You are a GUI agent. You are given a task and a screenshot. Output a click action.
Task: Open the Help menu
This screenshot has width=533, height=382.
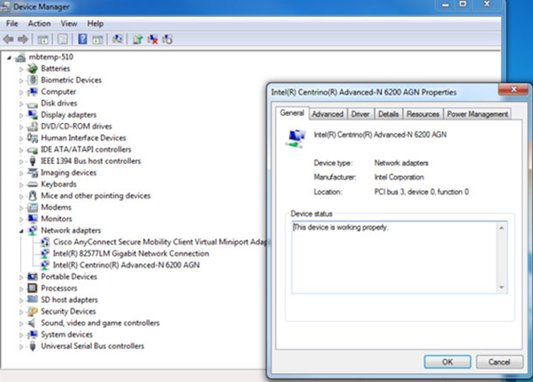pos(95,23)
